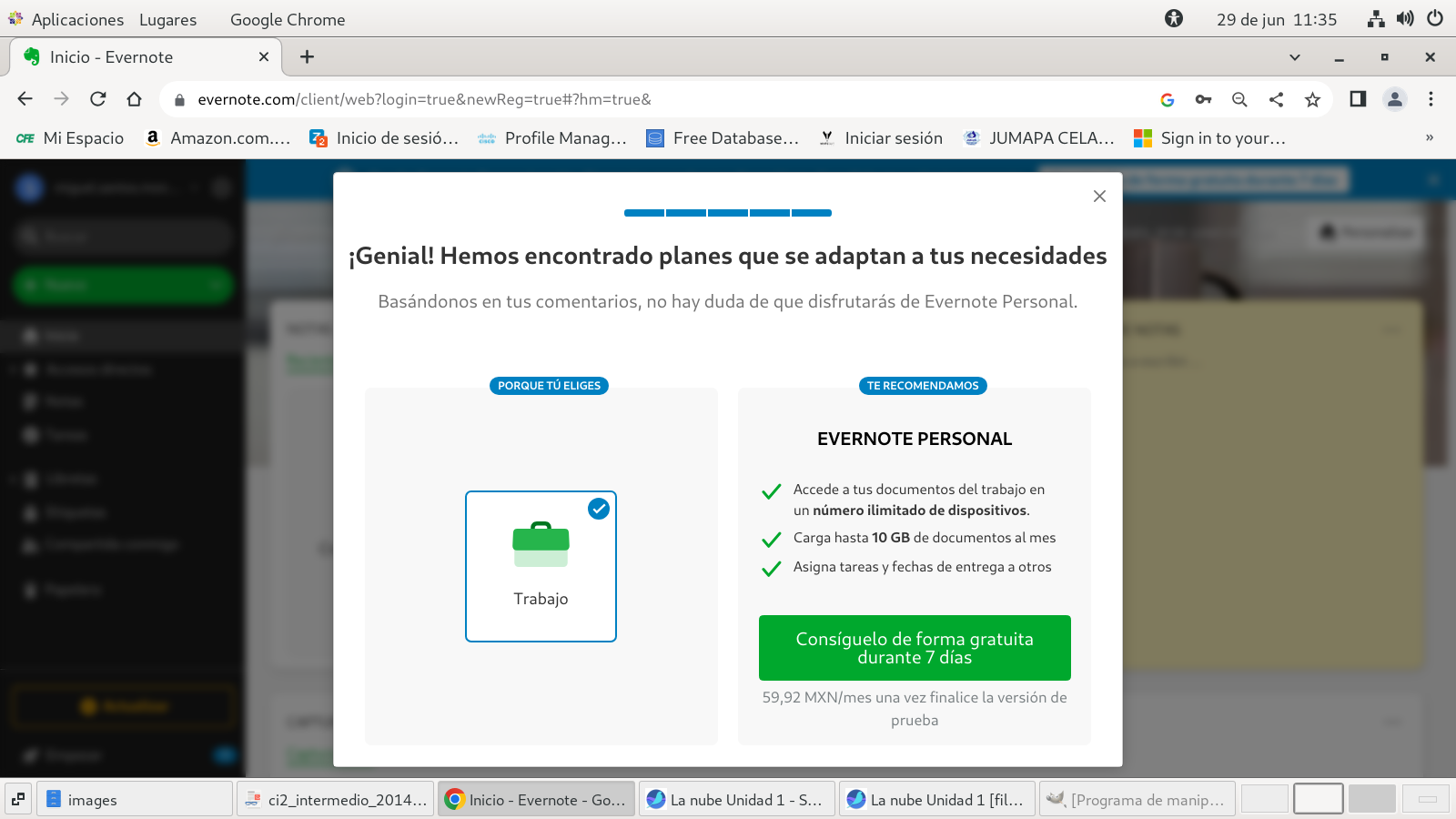Viewport: 1456px width, 819px height.
Task: Click the Chrome reload page icon
Action: point(98,99)
